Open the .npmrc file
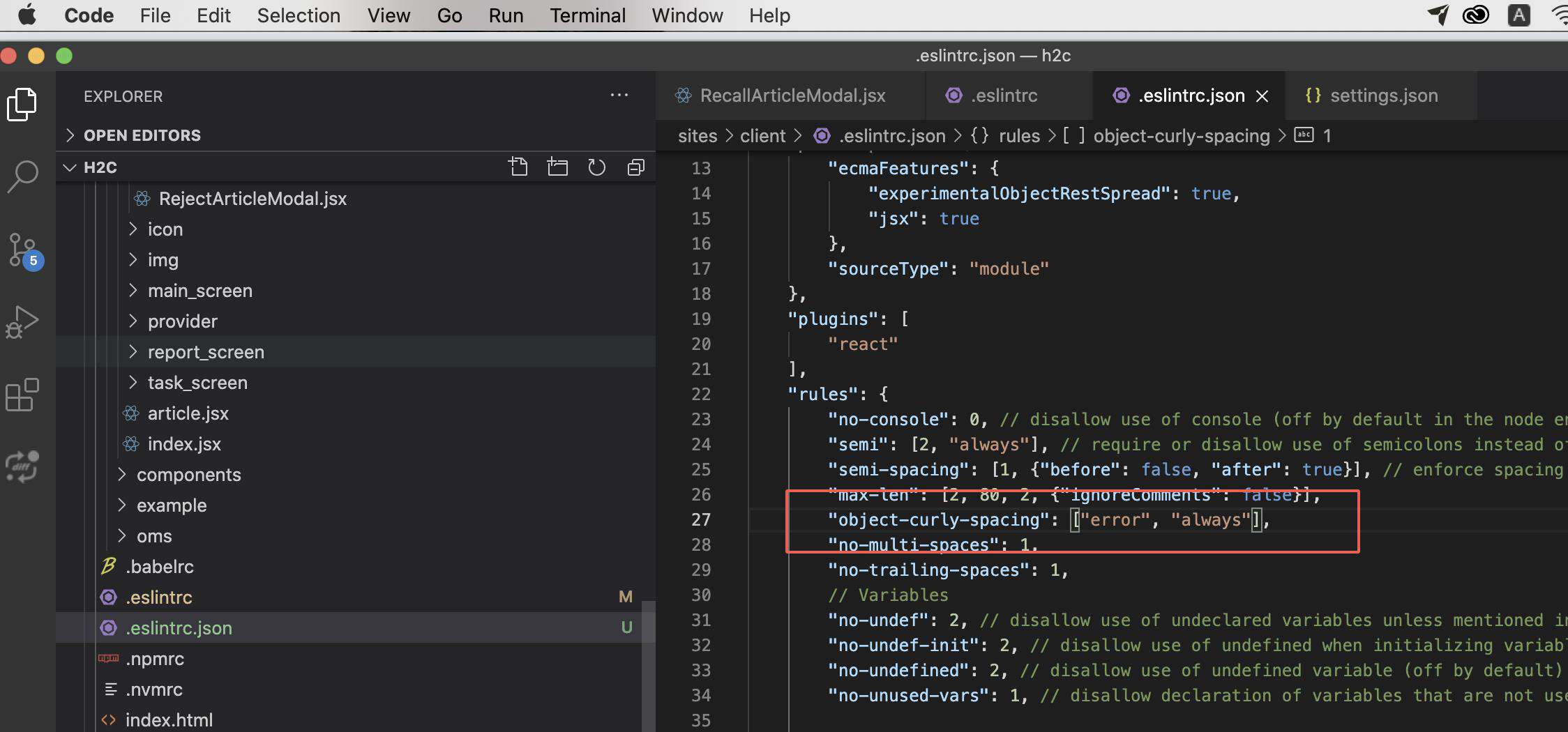This screenshot has height=732, width=1568. tap(155, 659)
